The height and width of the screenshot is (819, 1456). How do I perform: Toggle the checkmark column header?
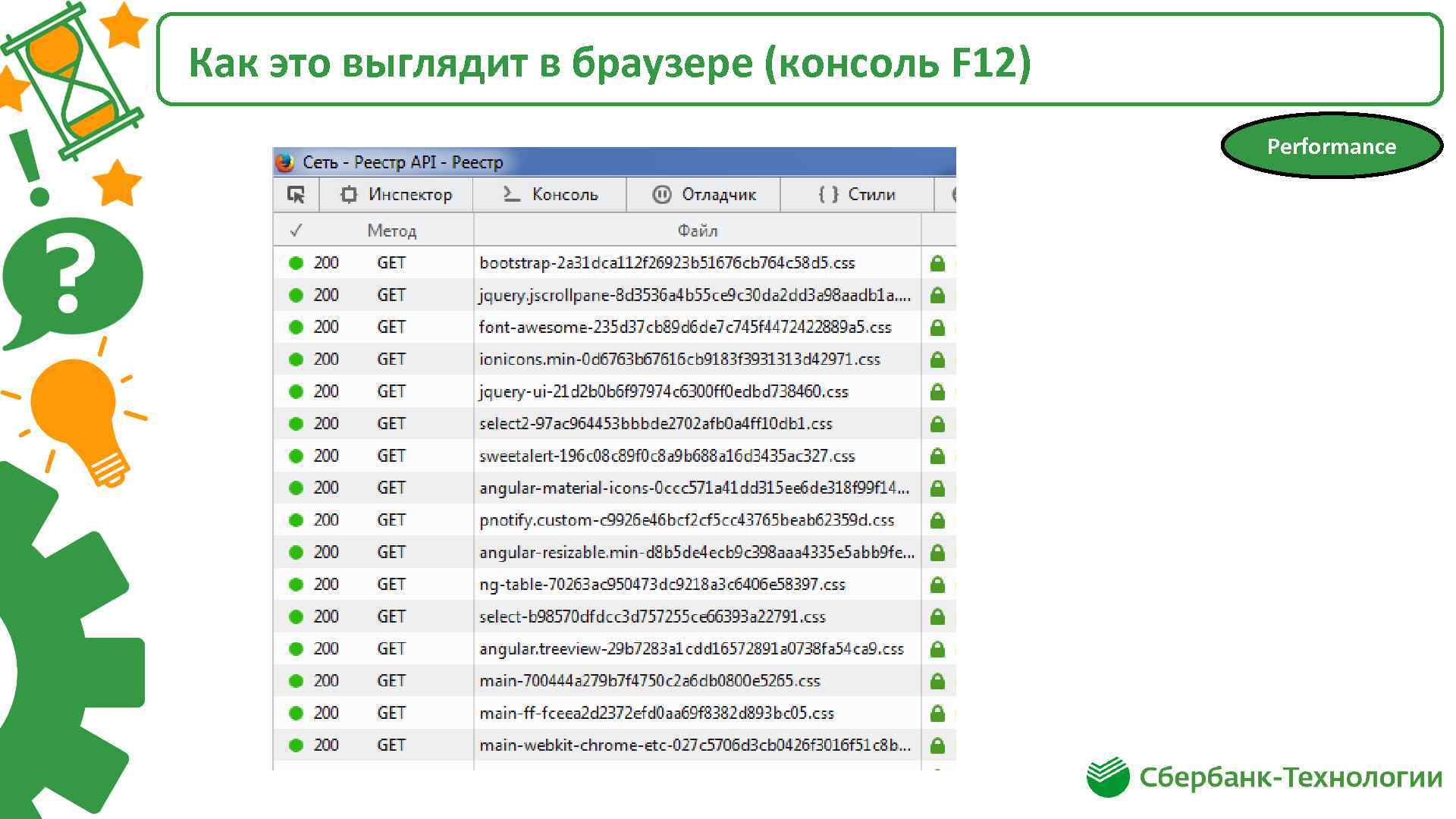[292, 229]
